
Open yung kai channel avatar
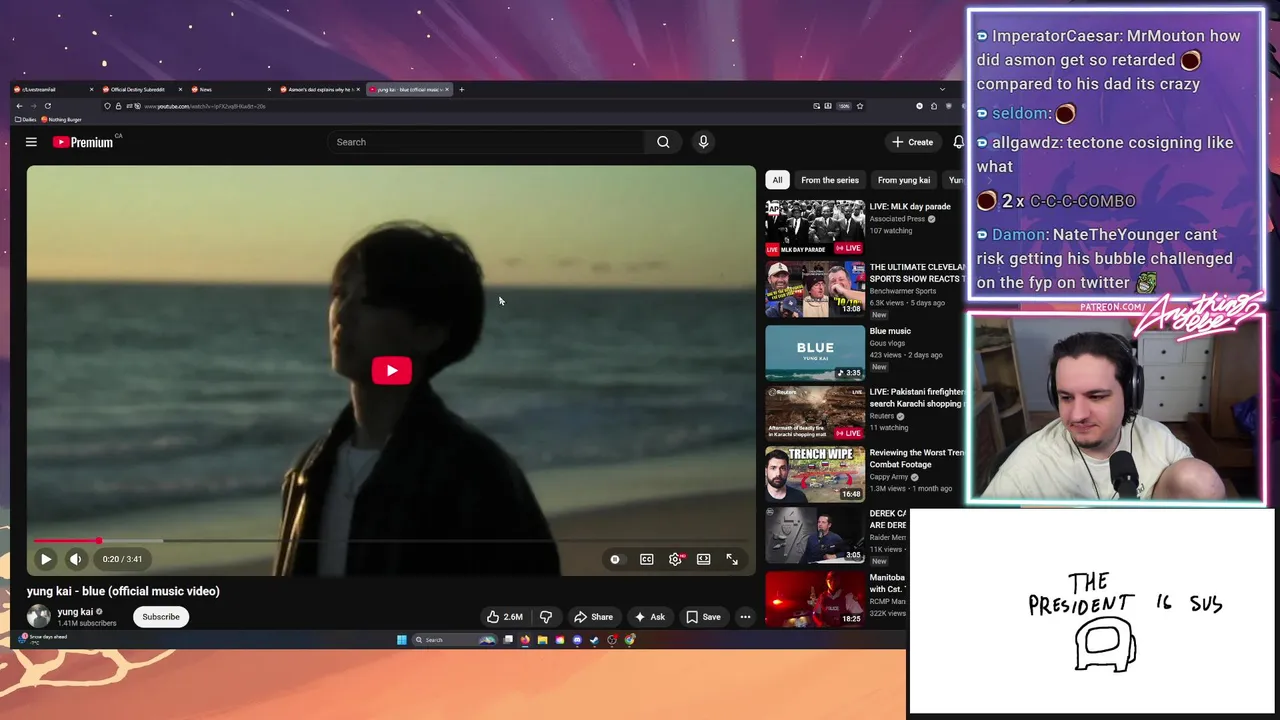[x=39, y=617]
